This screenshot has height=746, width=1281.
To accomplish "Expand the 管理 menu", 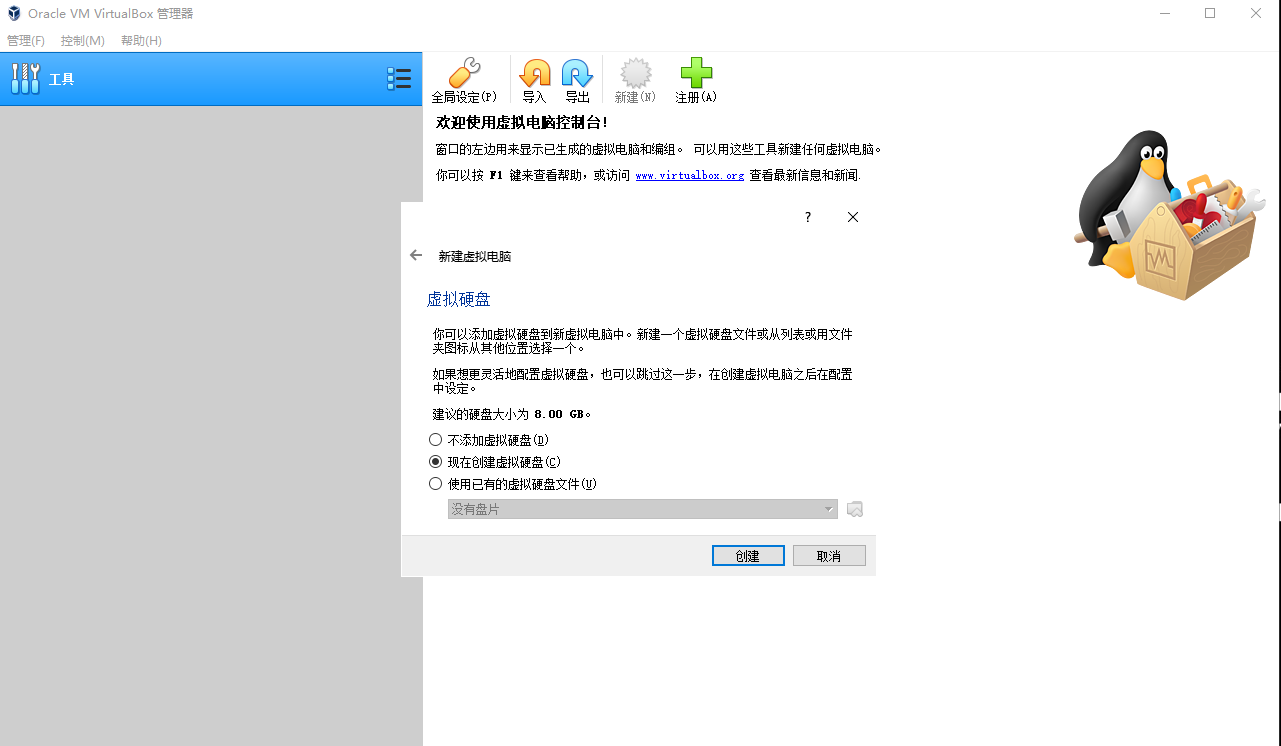I will coord(25,41).
